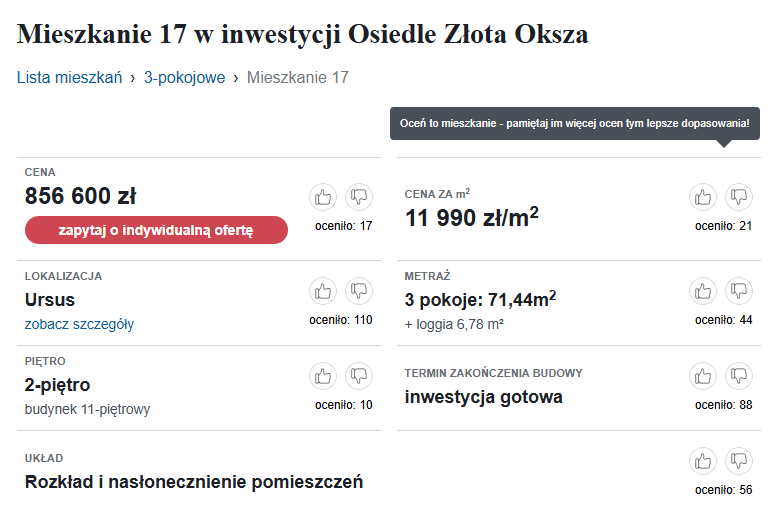This screenshot has height=513, width=769.
Task: Thumbs down the Ursus location
Action: pos(359,291)
